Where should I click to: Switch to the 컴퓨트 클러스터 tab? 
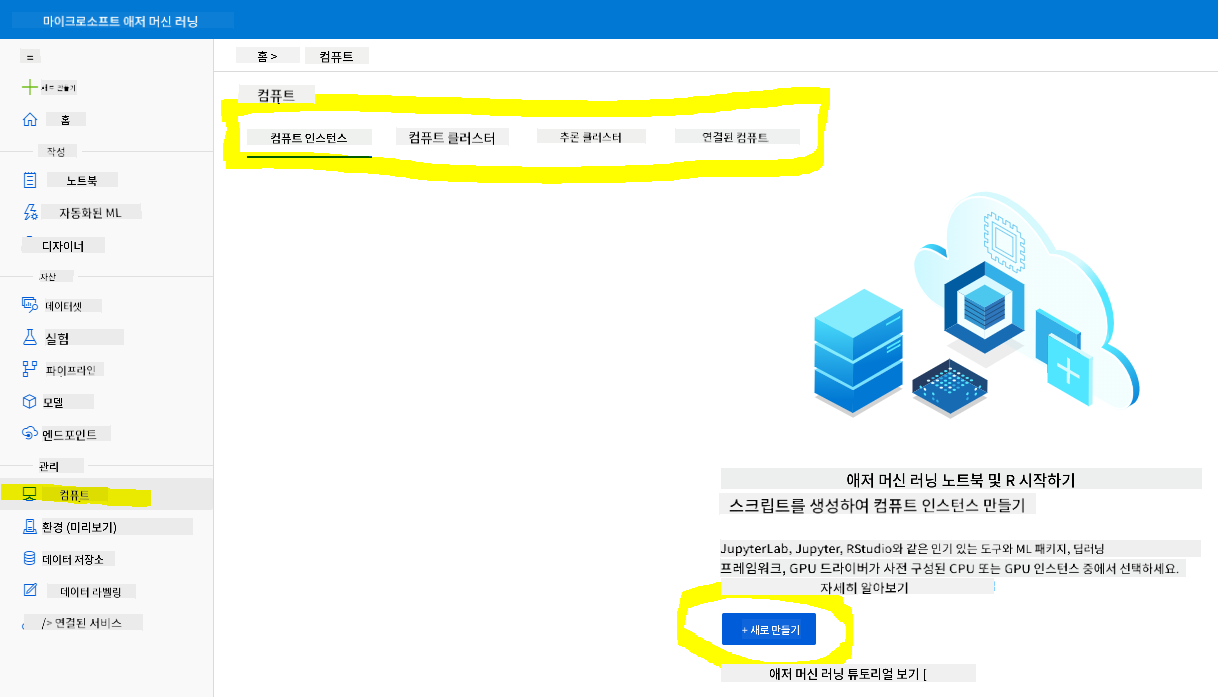(452, 138)
